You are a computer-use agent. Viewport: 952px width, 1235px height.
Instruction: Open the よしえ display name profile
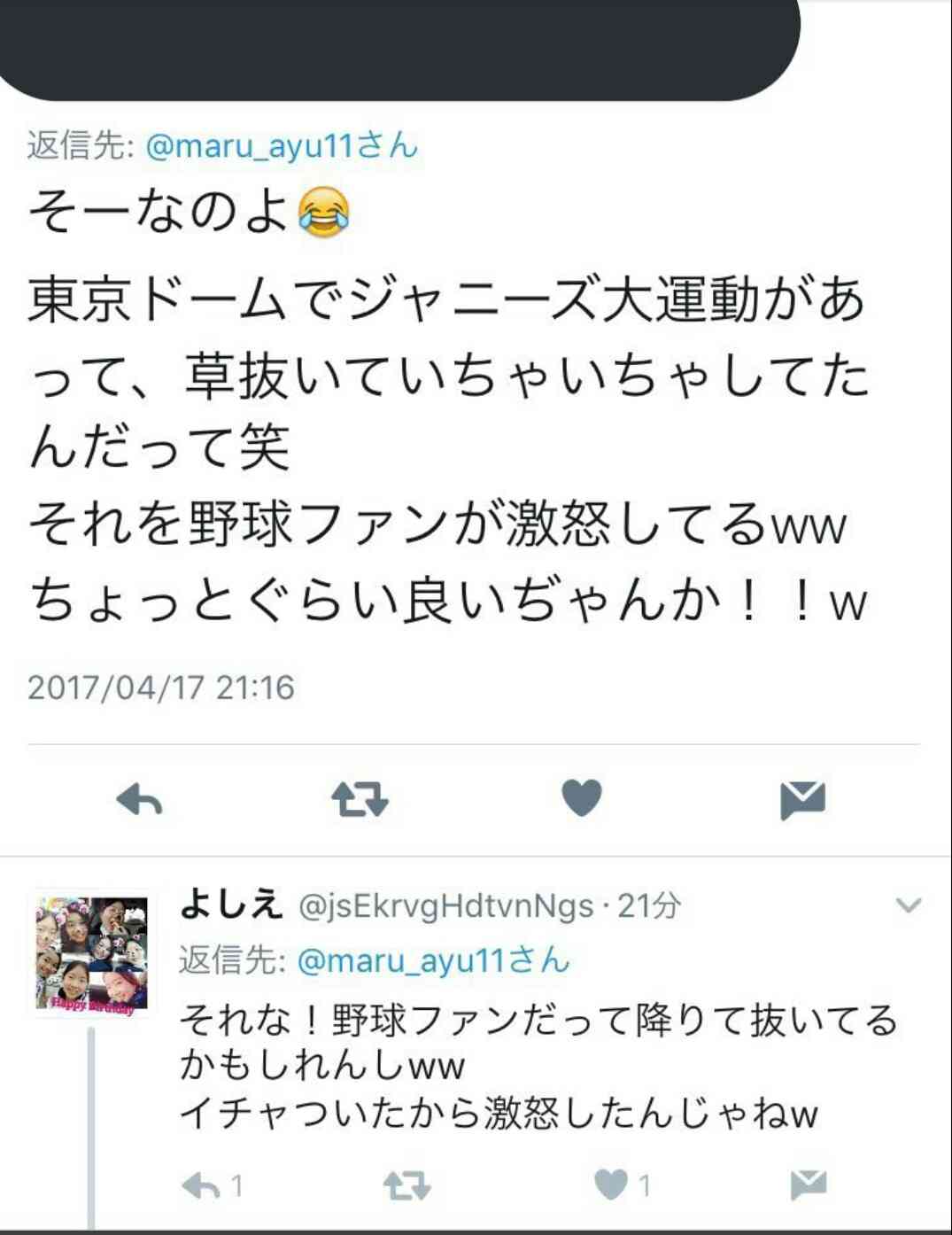pos(231,905)
